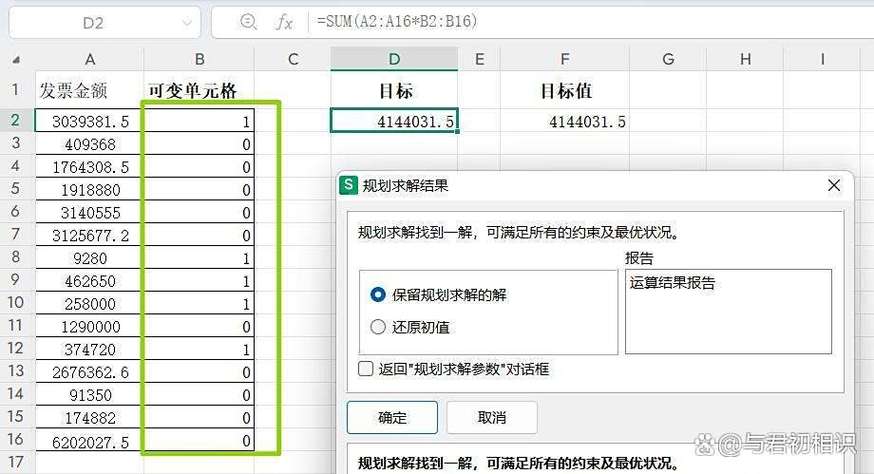Click the 规划求解结果 dialog title
The height and width of the screenshot is (474, 874).
(405, 185)
